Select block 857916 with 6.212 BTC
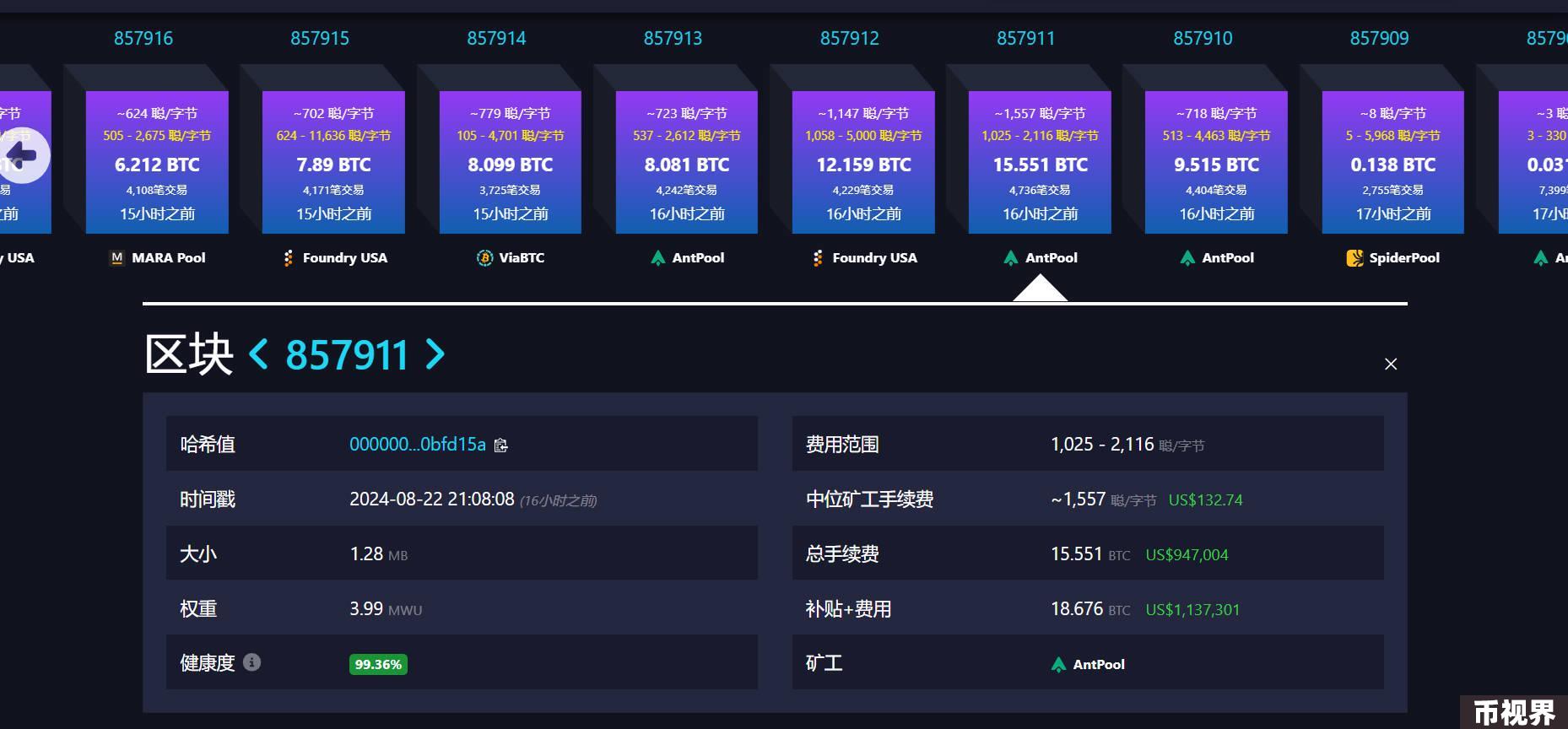The image size is (1568, 729). 157,162
